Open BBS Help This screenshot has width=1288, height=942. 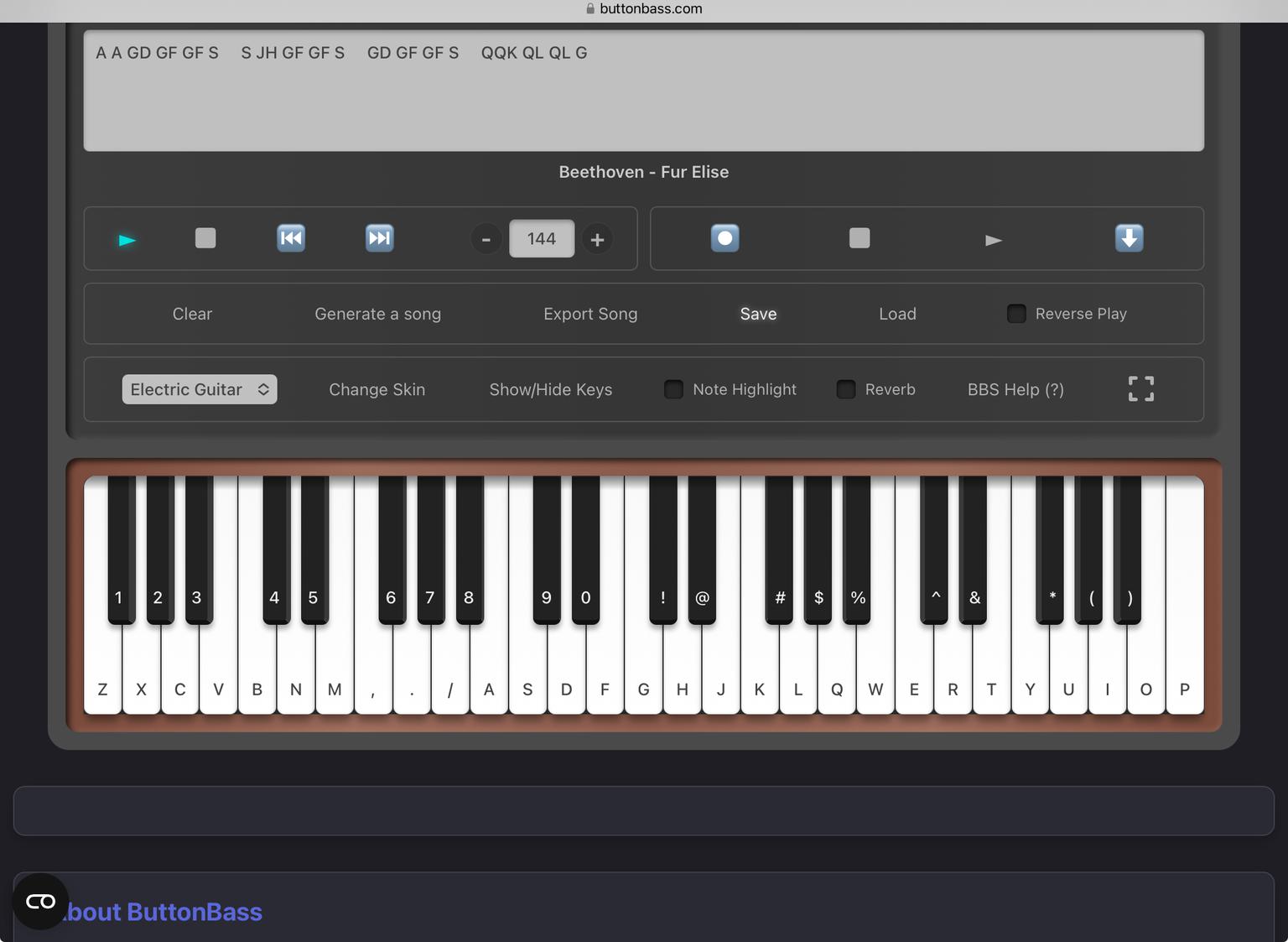pyautogui.click(x=1015, y=389)
